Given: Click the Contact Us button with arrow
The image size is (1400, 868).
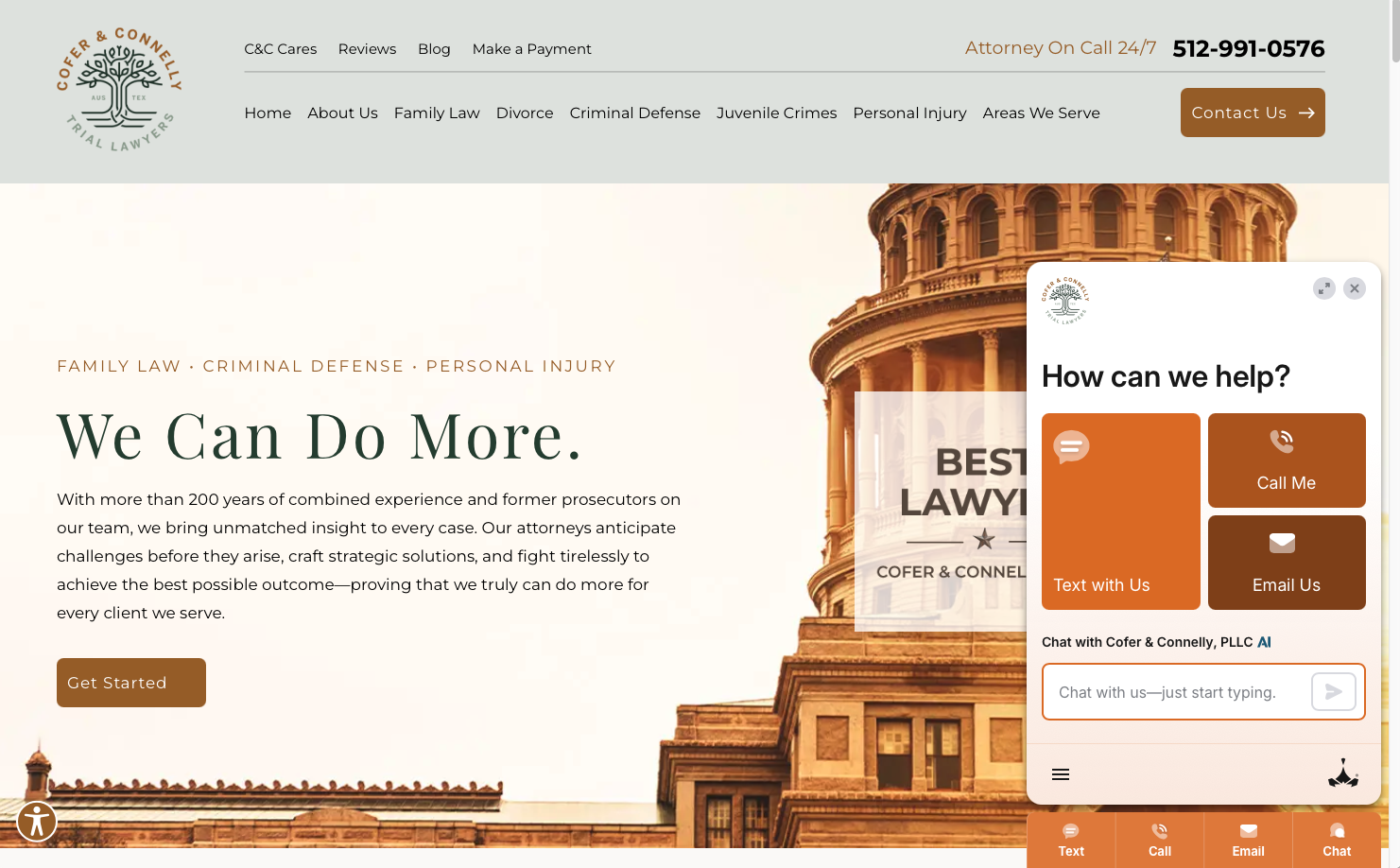Looking at the screenshot, I should coord(1252,113).
